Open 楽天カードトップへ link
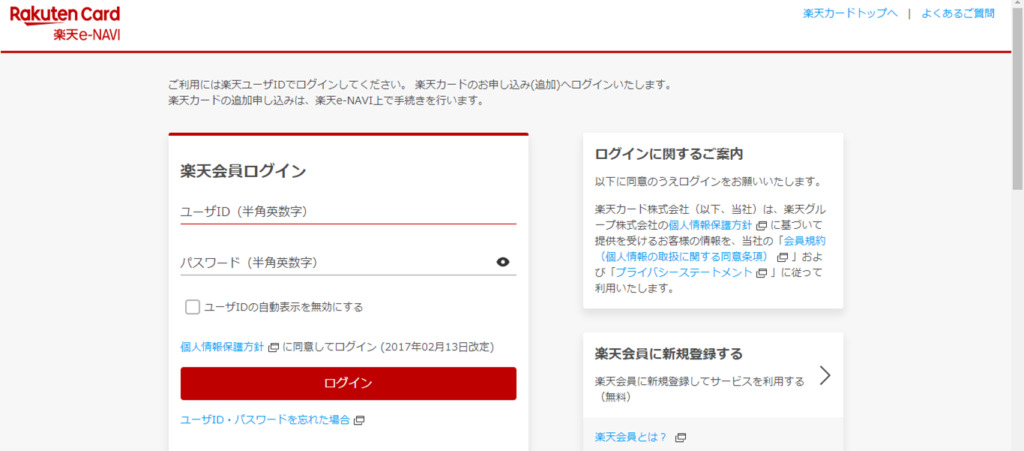Image resolution: width=1024 pixels, height=451 pixels. (x=850, y=13)
